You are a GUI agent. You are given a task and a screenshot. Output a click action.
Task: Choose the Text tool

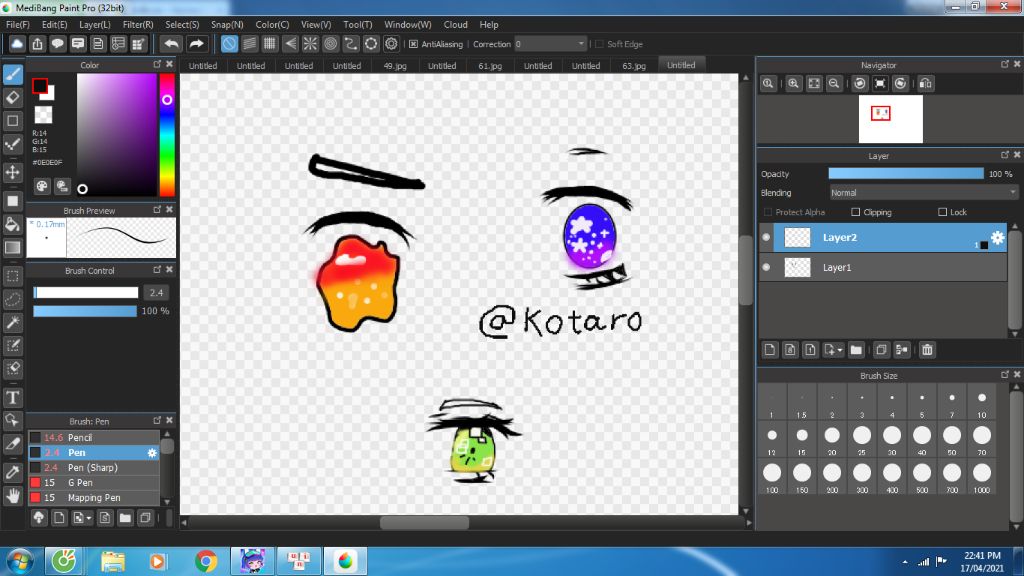click(13, 397)
